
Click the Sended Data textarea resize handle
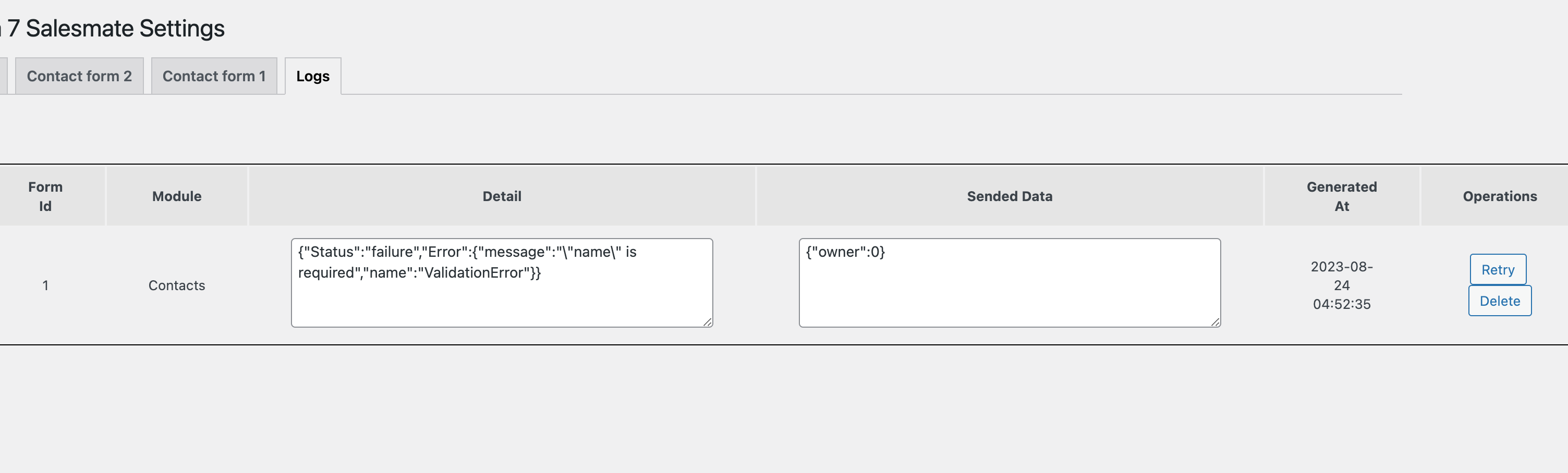1215,322
